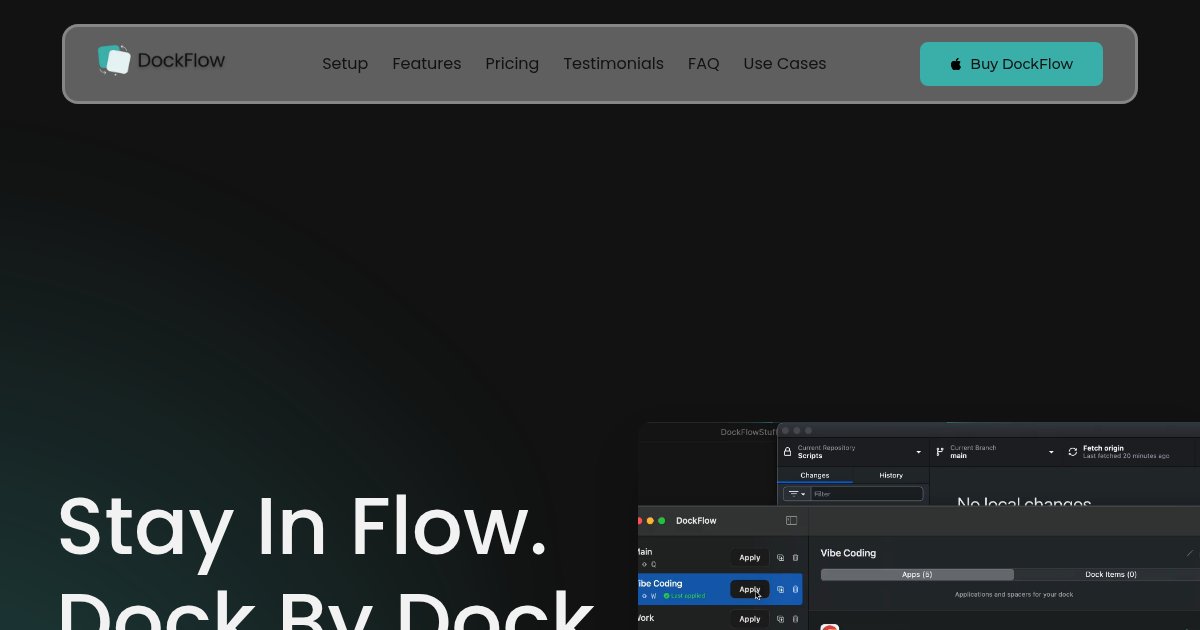Jump to Testimonials in the navbar
The width and height of the screenshot is (1200, 630).
613,64
